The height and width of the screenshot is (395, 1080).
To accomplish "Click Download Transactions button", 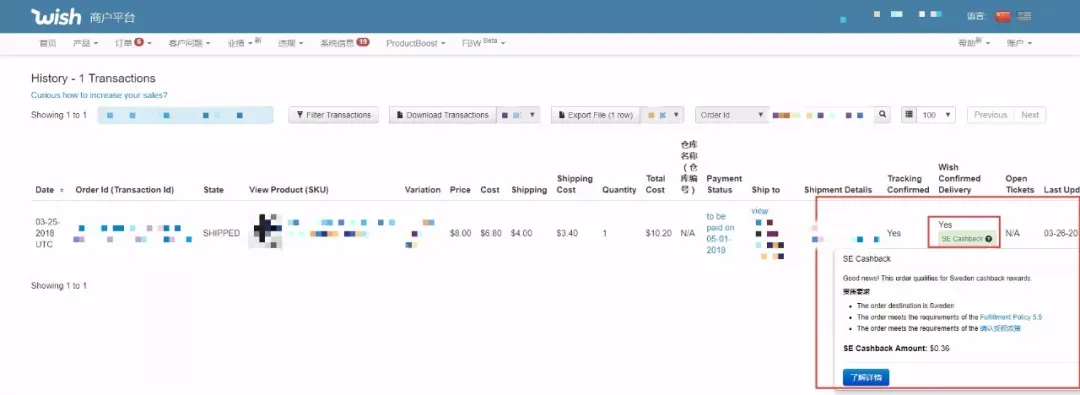I will pos(442,115).
